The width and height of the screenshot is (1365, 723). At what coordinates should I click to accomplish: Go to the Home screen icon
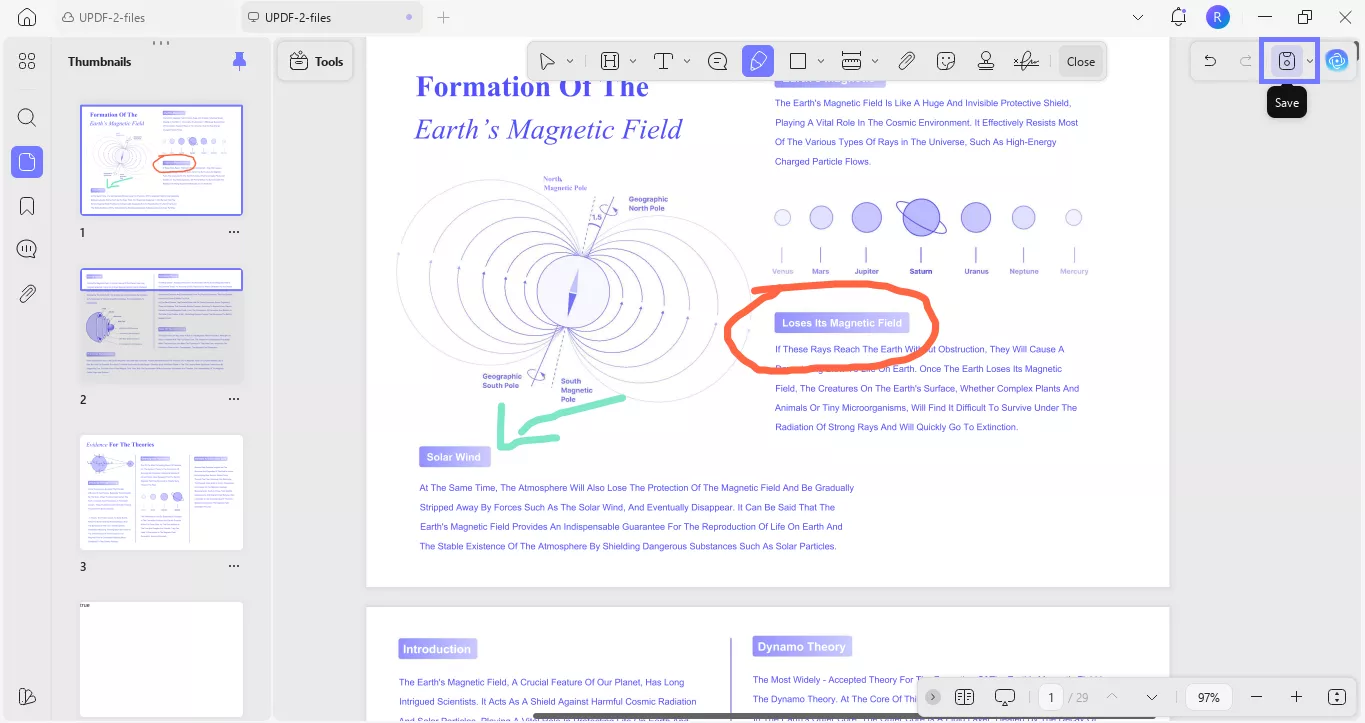pos(27,17)
